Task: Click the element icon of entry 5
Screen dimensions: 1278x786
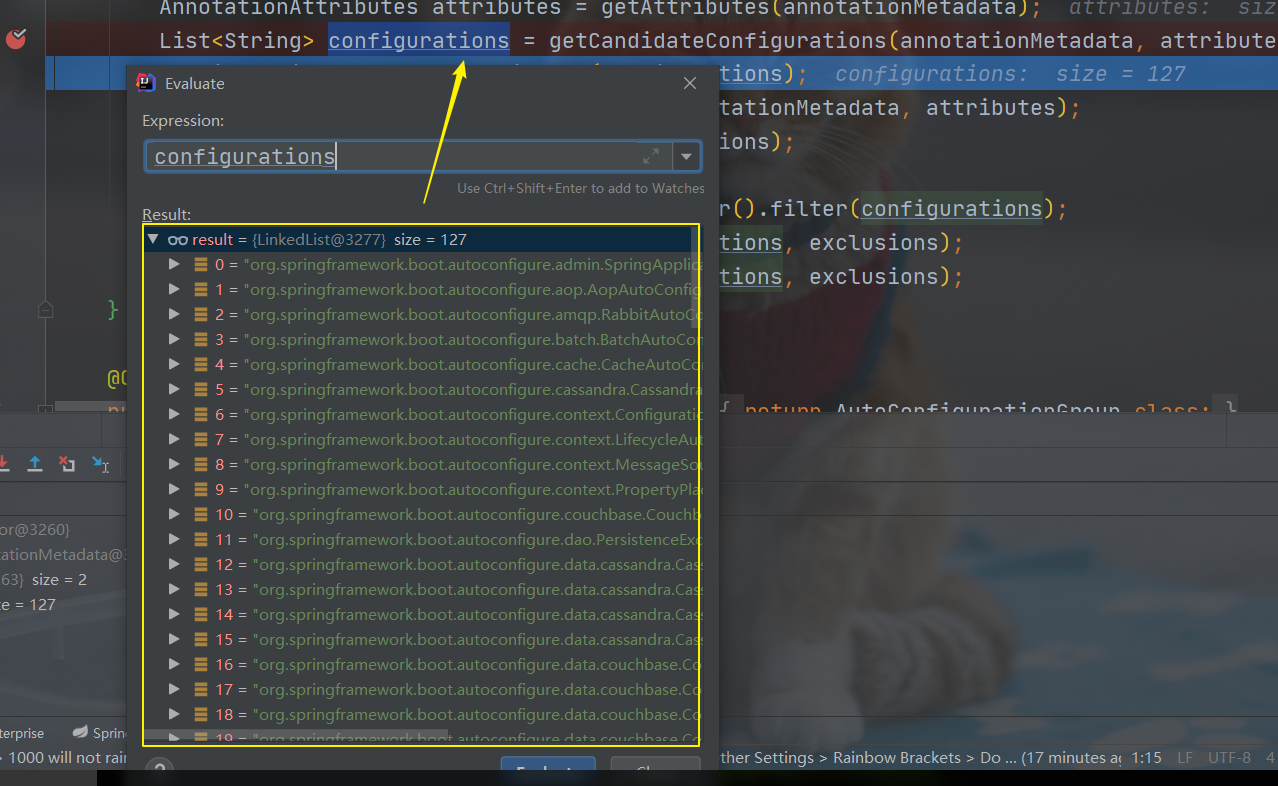Action: (x=201, y=390)
